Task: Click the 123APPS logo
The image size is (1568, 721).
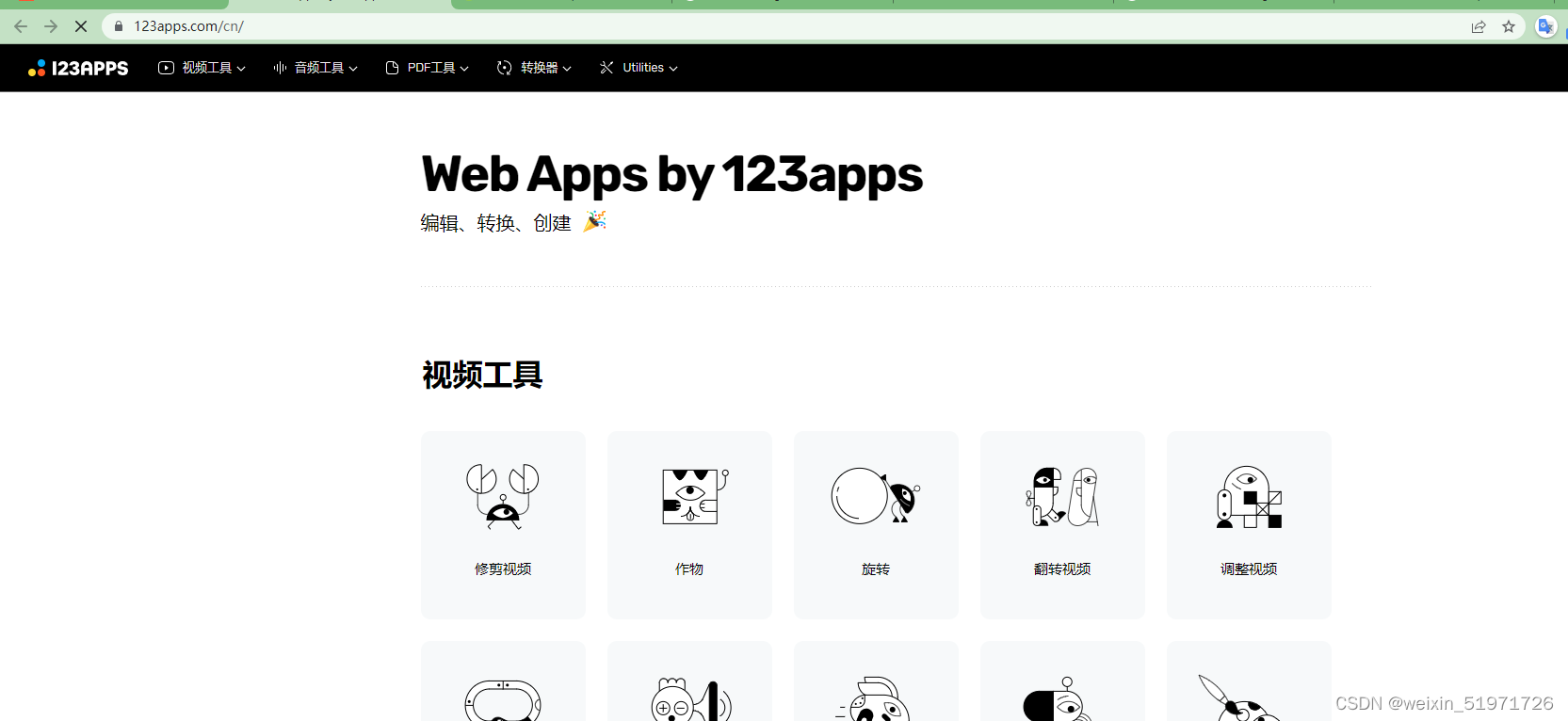Action: 78,68
